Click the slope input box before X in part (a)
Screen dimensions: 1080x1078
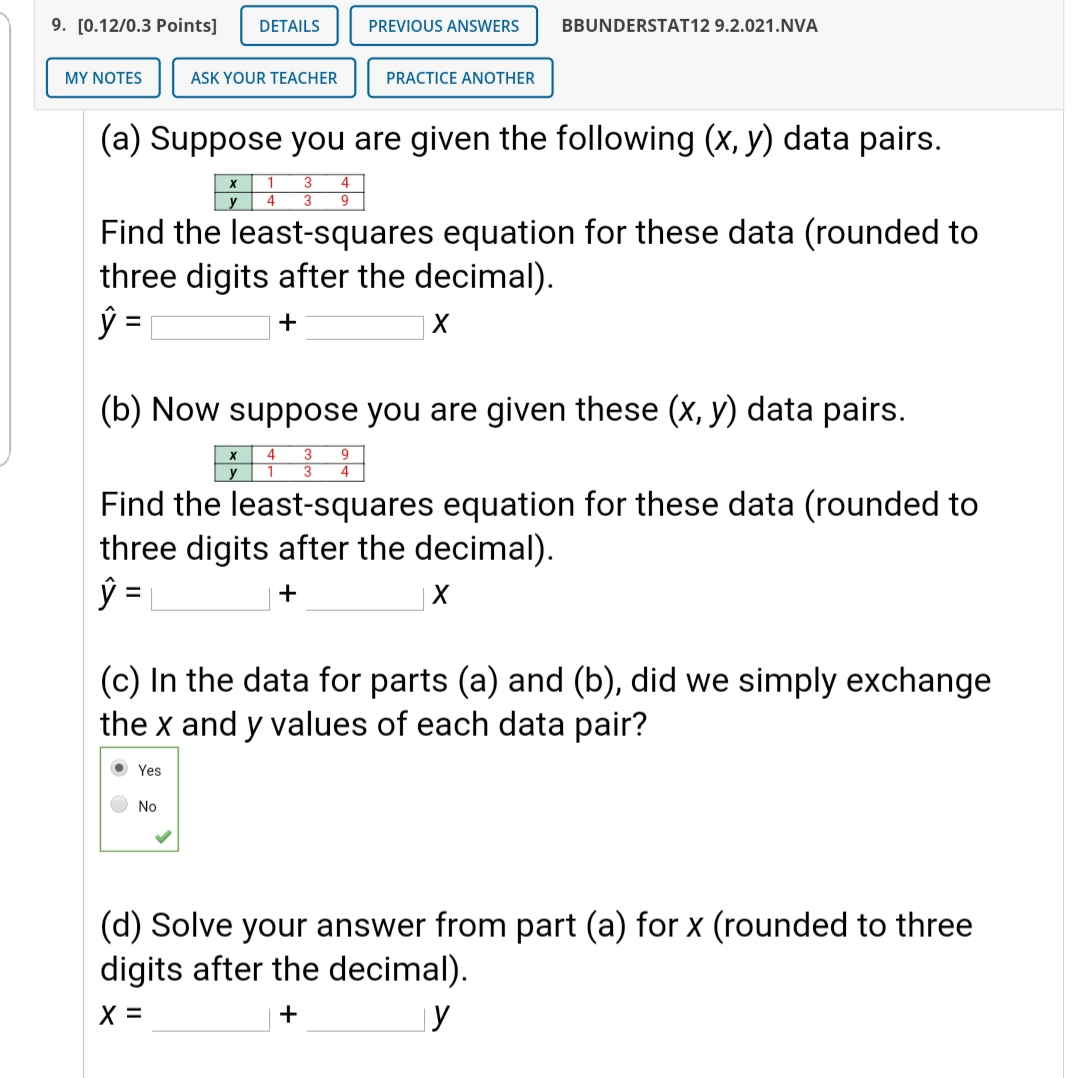click(365, 326)
